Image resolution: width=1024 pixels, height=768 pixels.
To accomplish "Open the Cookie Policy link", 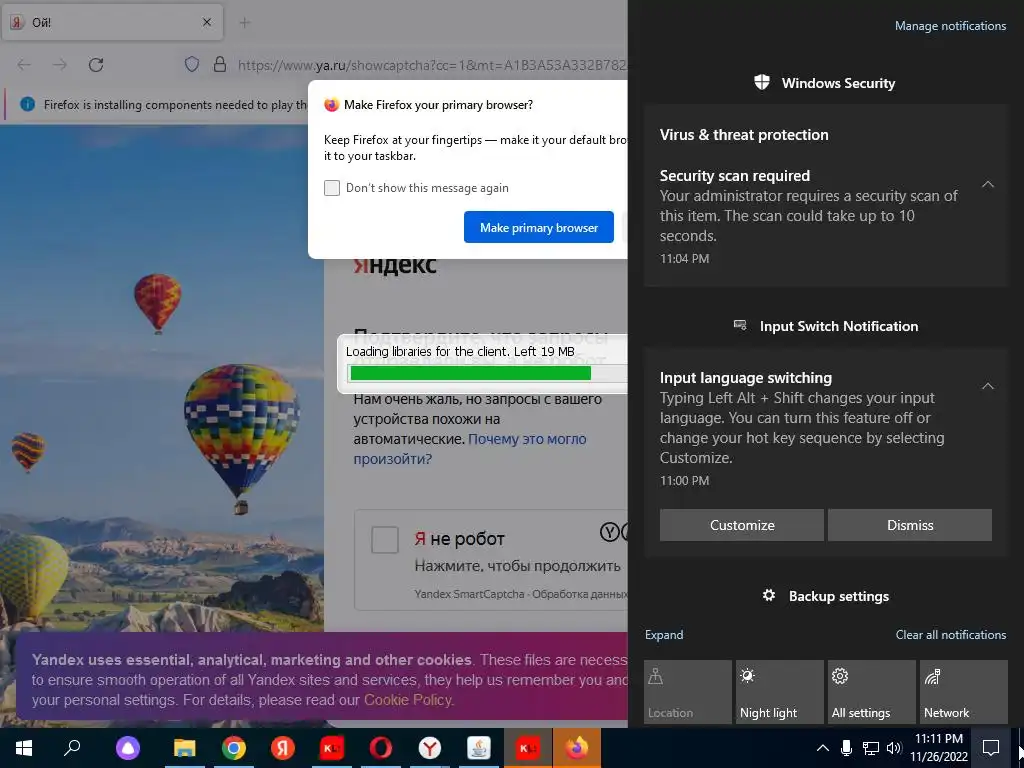I will pos(408,700).
